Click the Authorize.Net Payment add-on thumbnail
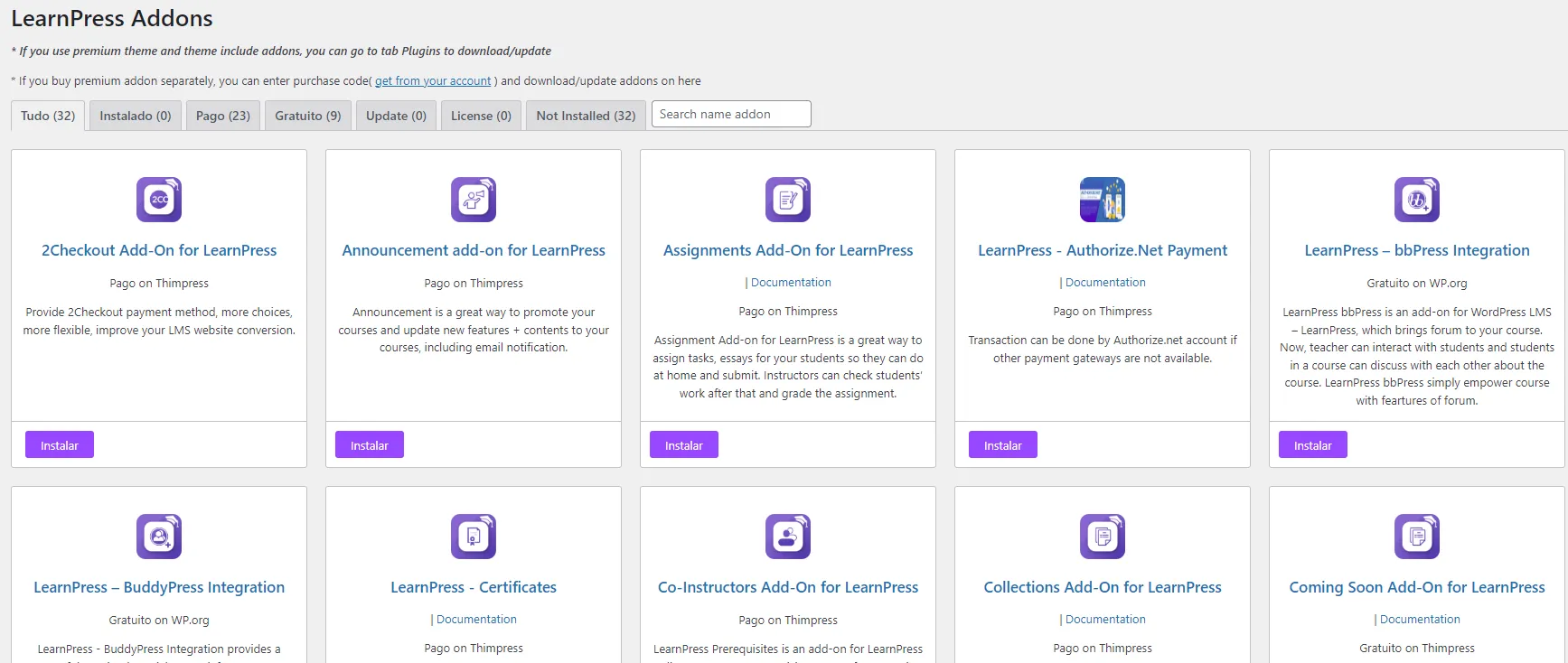This screenshot has width=1568, height=663. coord(1103,200)
